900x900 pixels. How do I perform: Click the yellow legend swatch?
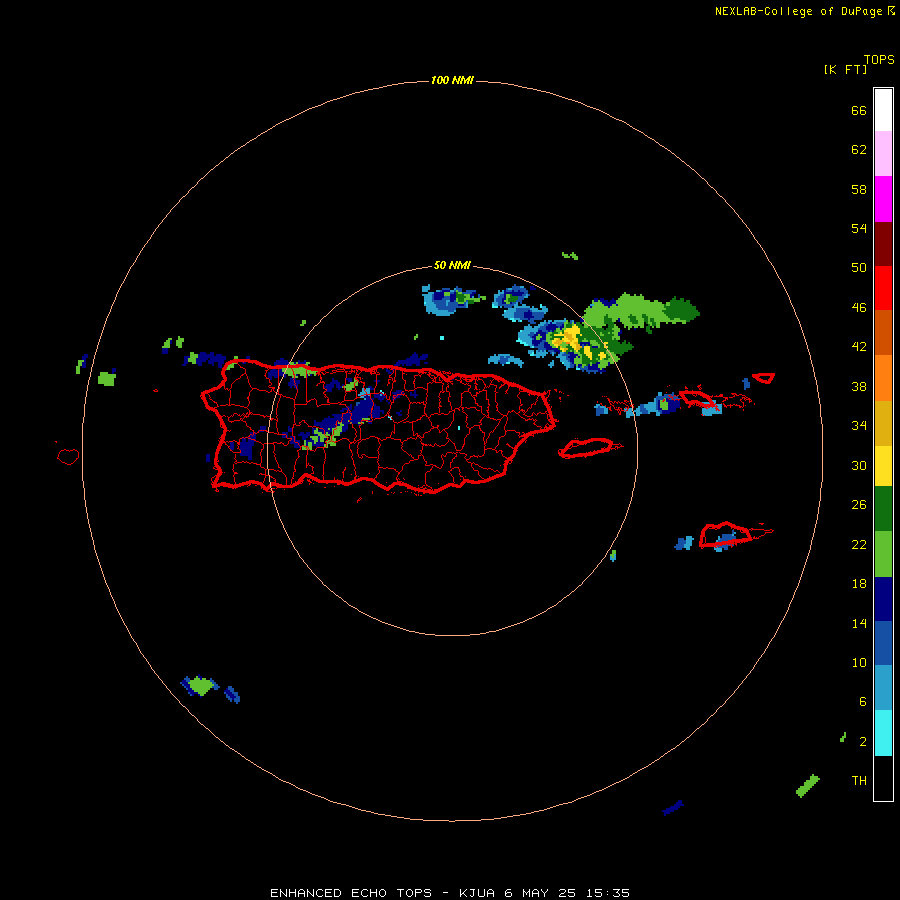[883, 466]
